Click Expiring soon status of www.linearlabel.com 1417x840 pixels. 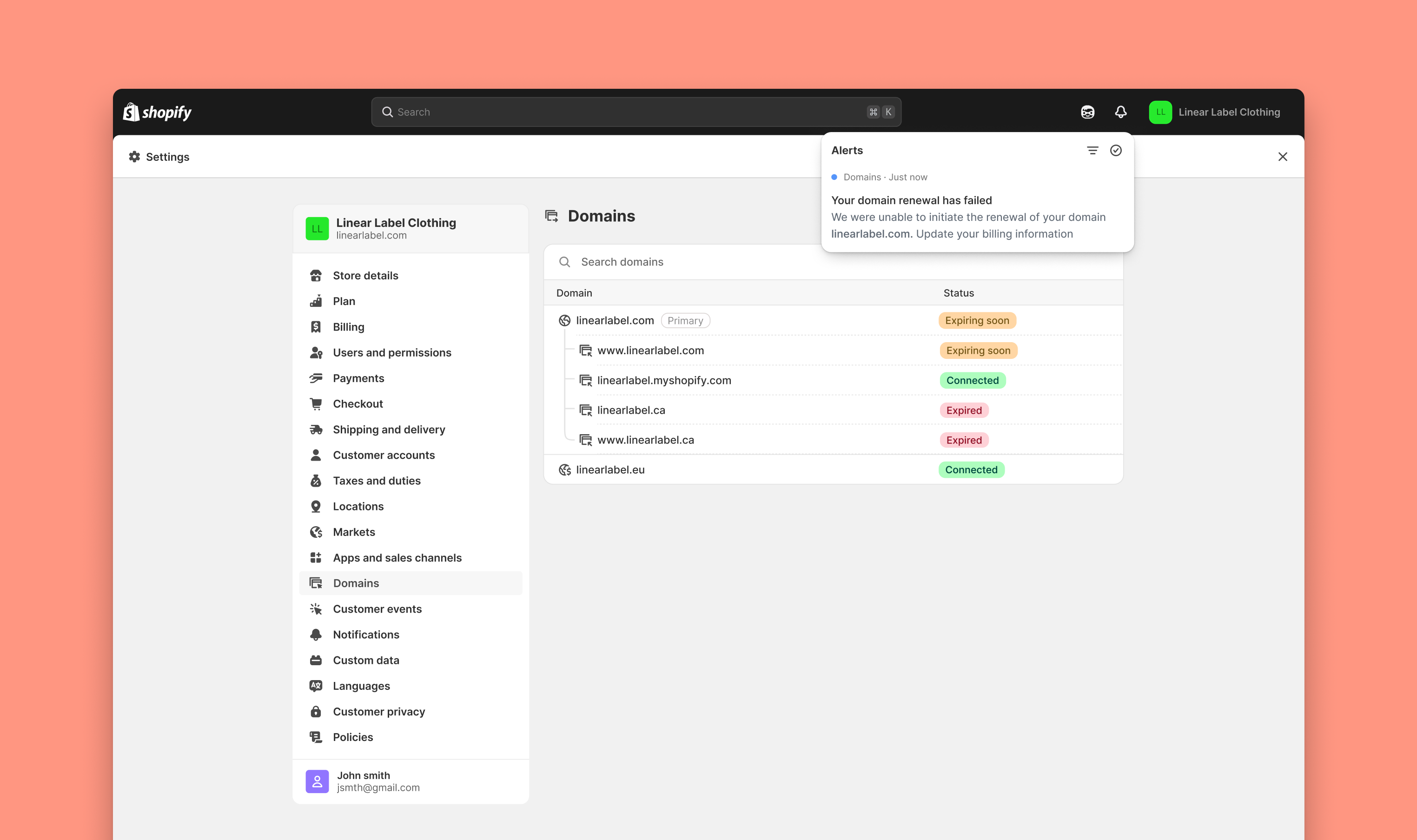tap(979, 351)
